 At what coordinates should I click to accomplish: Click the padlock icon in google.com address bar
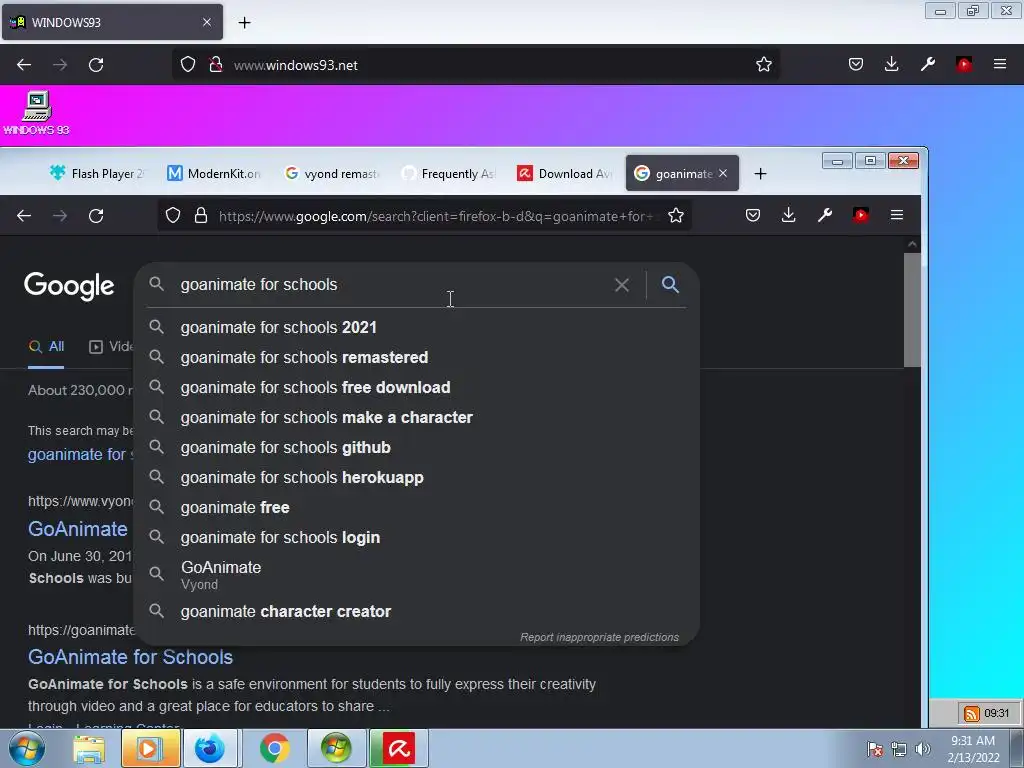pyautogui.click(x=201, y=216)
